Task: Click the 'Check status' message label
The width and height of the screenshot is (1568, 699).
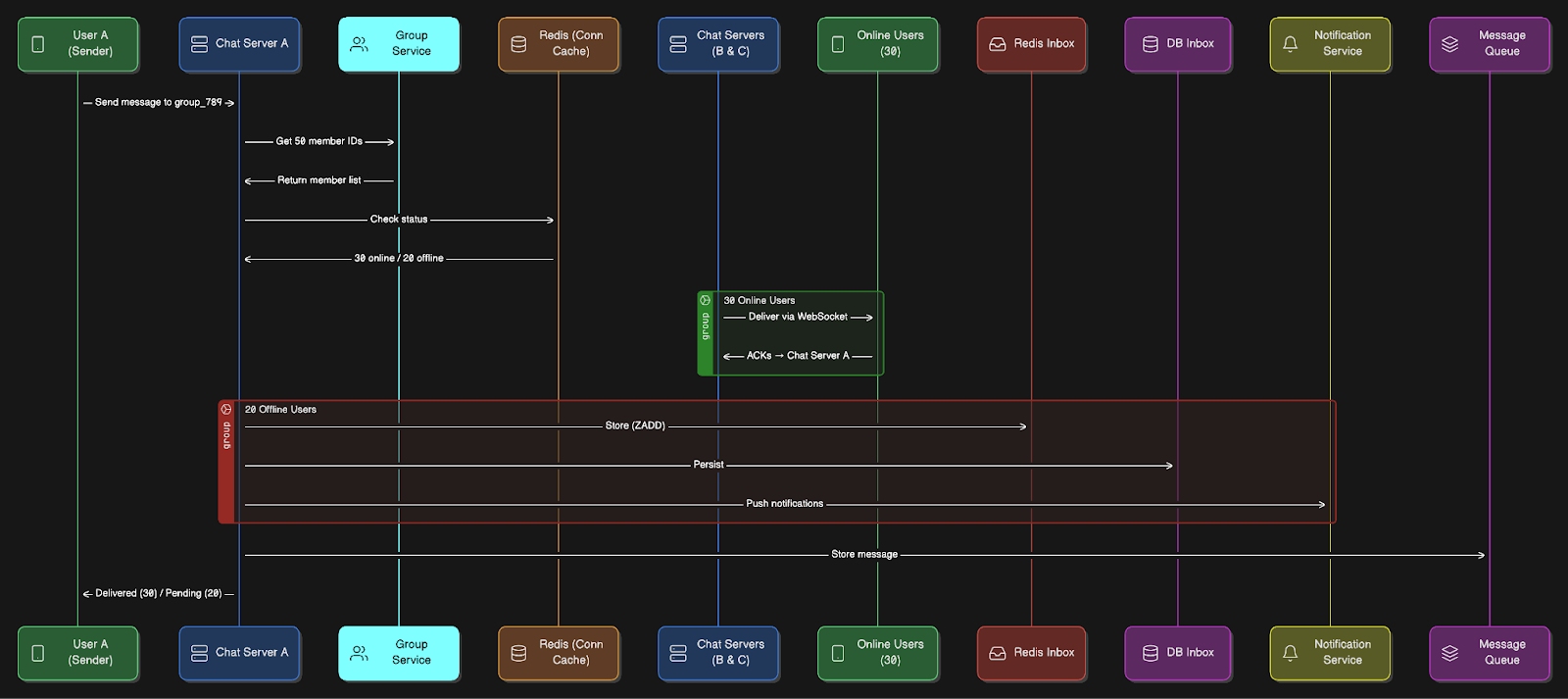Action: click(x=399, y=220)
